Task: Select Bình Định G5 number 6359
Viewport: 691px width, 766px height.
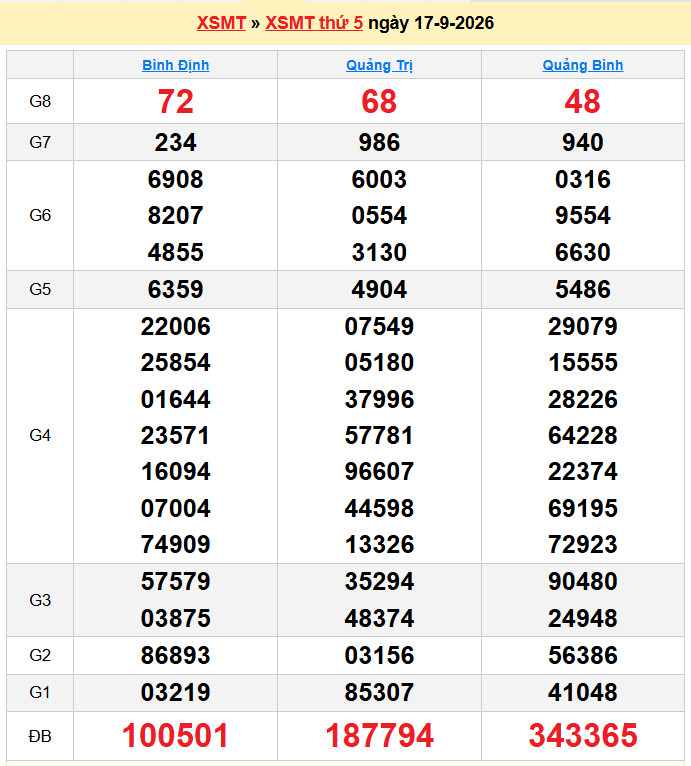Action: click(175, 289)
